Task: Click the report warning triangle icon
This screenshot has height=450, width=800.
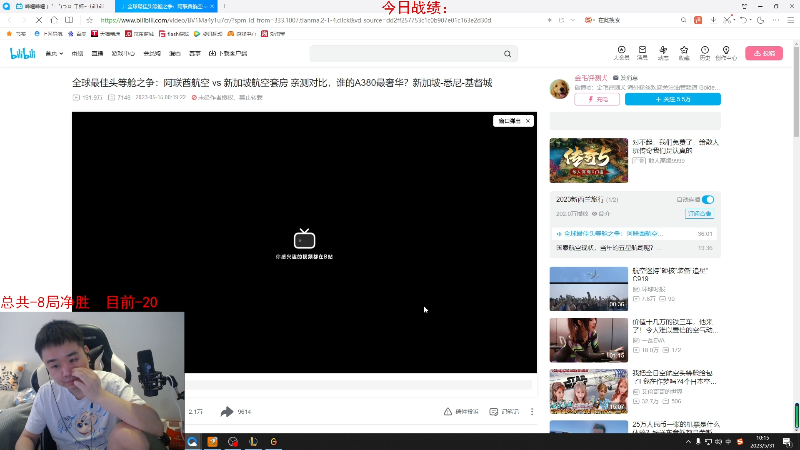Action: 447,412
